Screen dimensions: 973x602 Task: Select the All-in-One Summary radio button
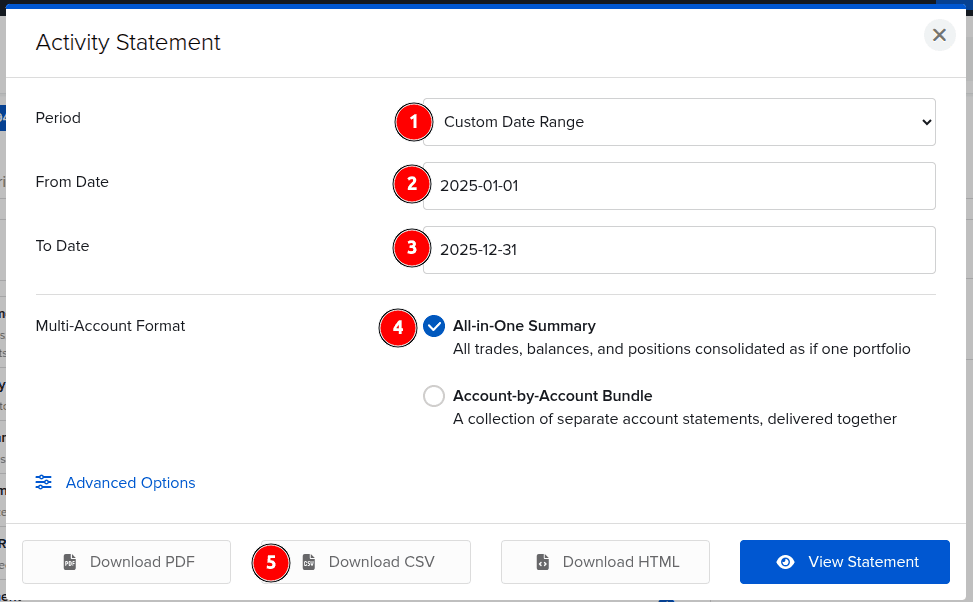click(433, 325)
